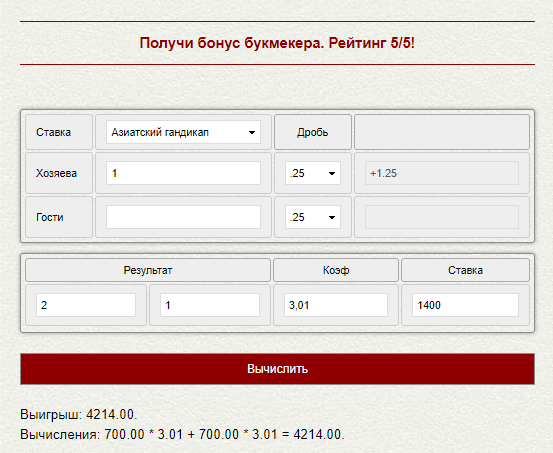This screenshot has height=453, width=553.
Task: Click the Хозяева handicap input field
Action: [x=183, y=173]
